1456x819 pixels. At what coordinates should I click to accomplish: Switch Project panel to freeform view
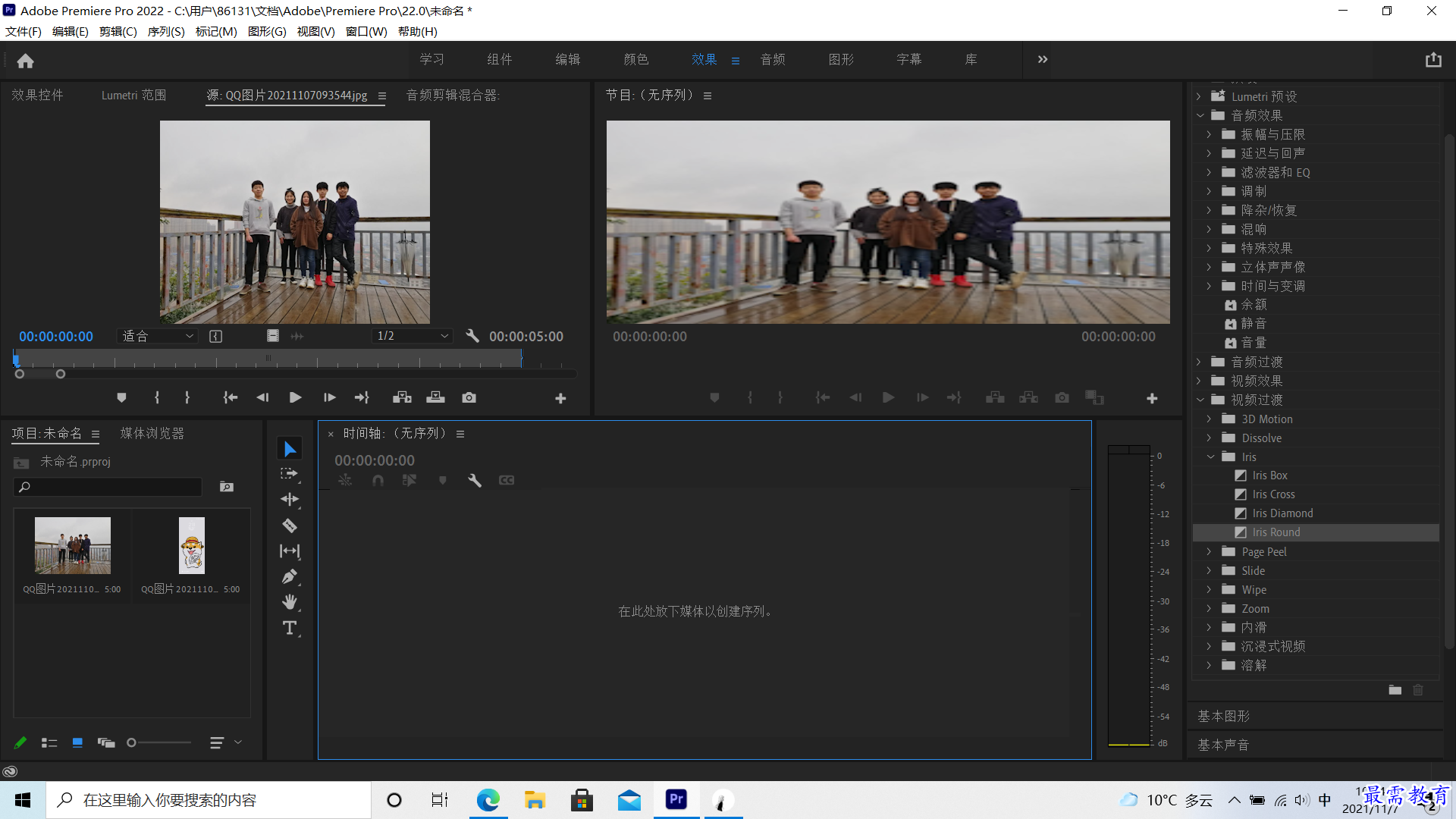tap(106, 742)
